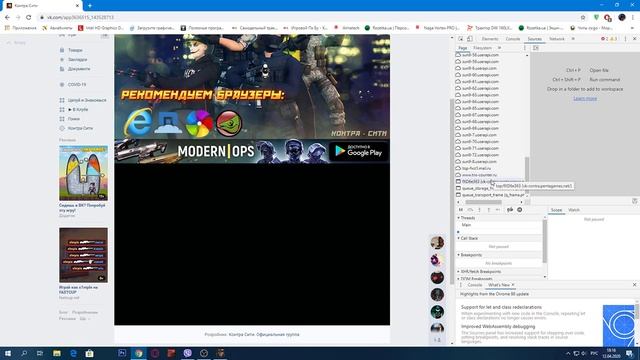Open the Chrome profile avatar

tap(622, 18)
